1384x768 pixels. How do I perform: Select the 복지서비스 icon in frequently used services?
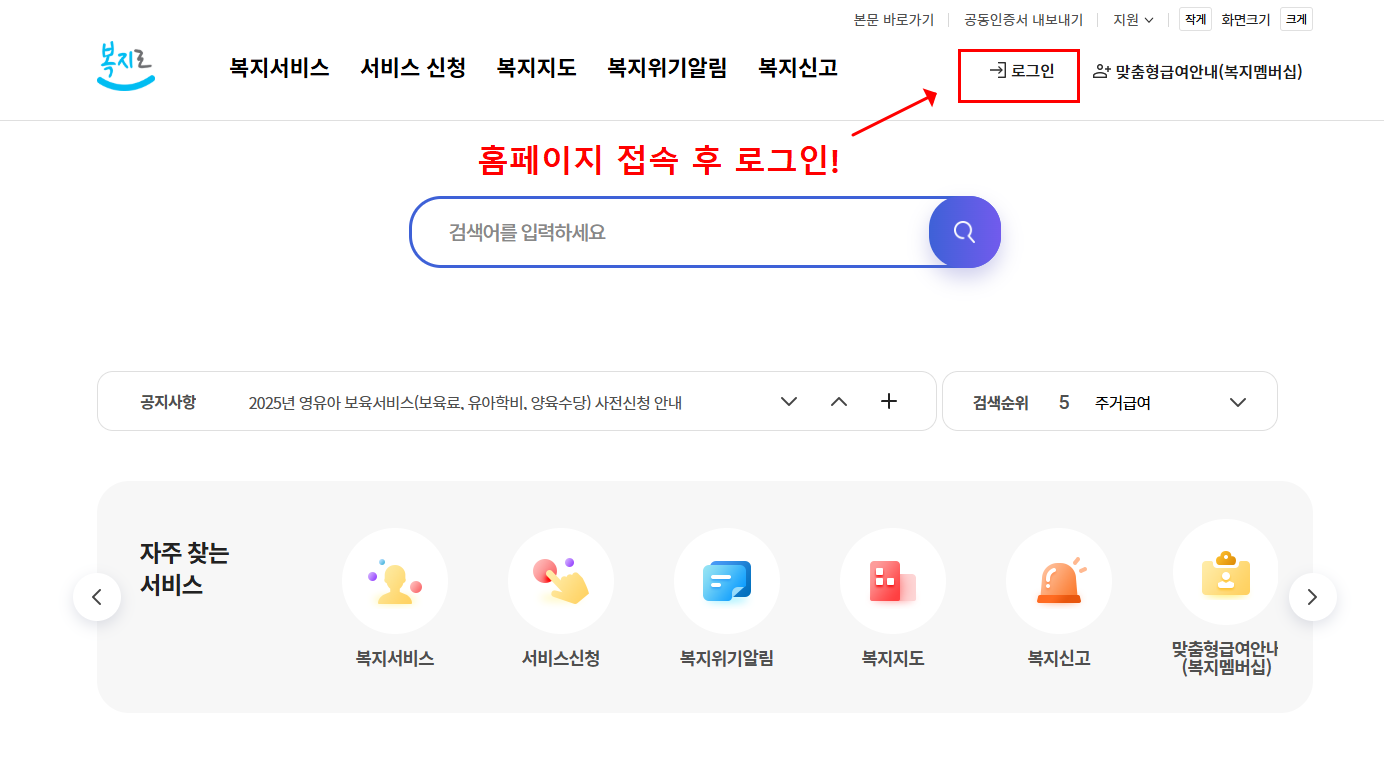pyautogui.click(x=394, y=580)
